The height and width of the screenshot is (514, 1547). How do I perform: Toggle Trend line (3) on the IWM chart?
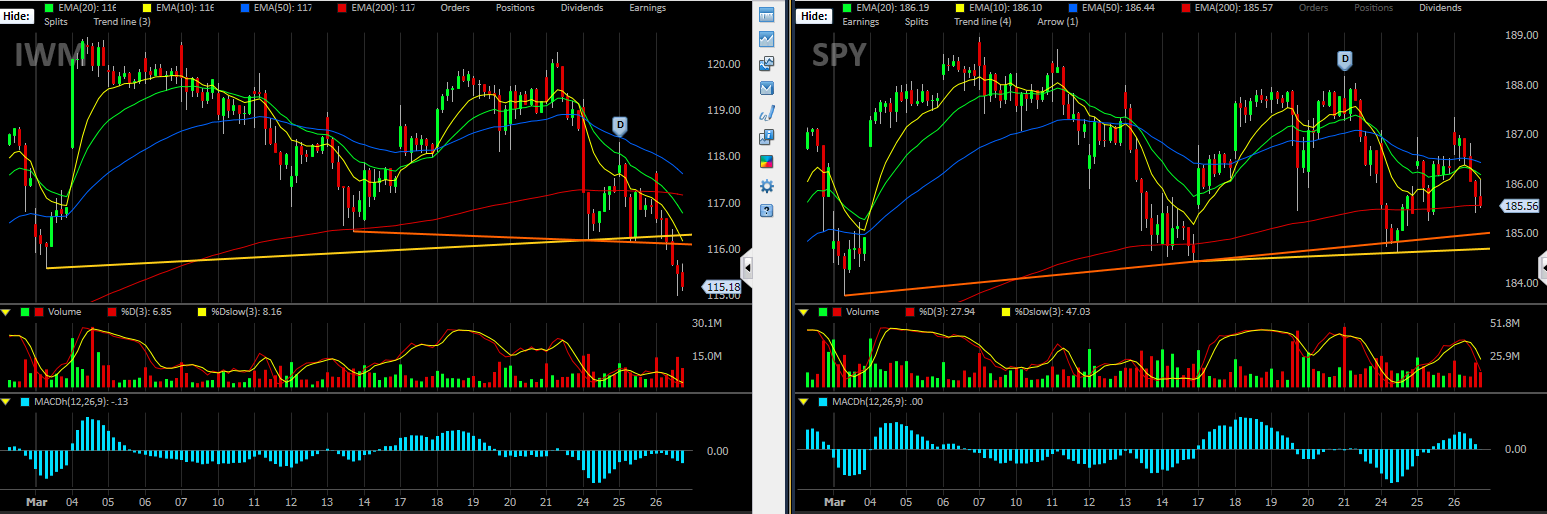pos(121,21)
